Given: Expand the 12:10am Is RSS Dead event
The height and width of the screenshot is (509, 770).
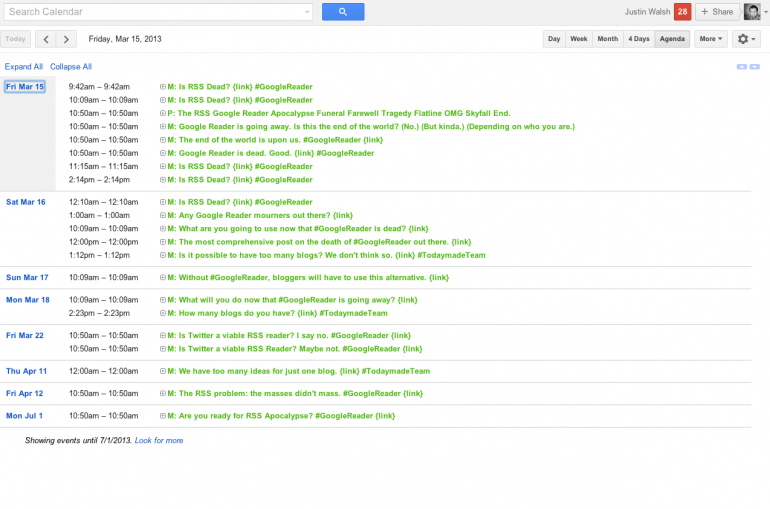Looking at the screenshot, I should tap(163, 202).
